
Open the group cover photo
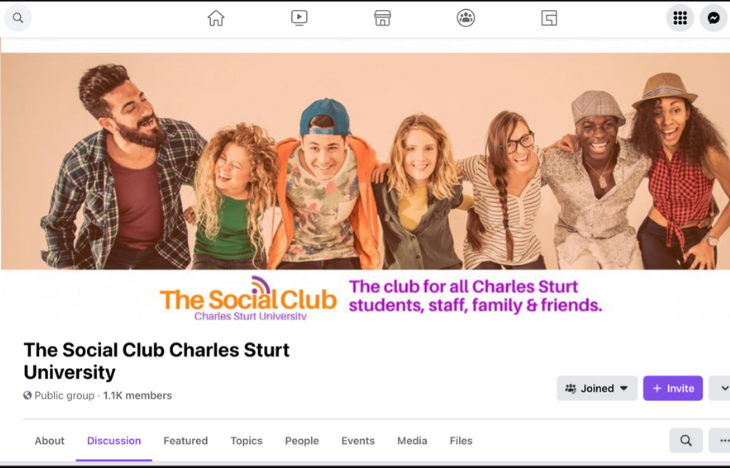365,186
